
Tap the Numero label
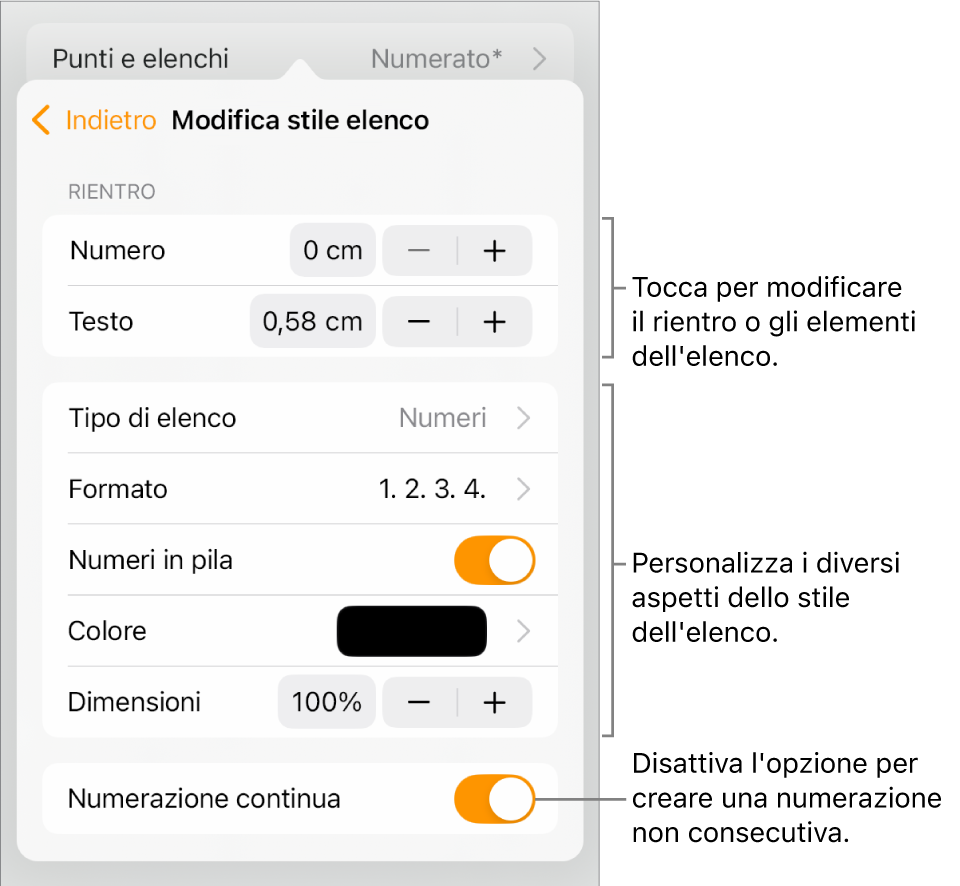pos(118,250)
